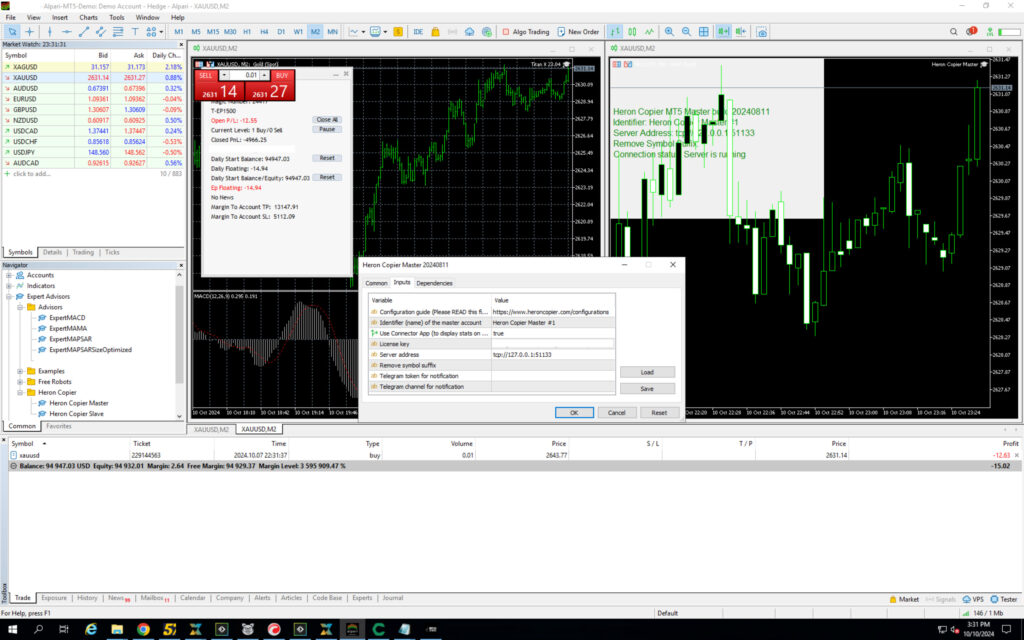Open the VPS cloud icon in toolbar
The width and height of the screenshot is (1024, 640).
pyautogui.click(x=469, y=31)
